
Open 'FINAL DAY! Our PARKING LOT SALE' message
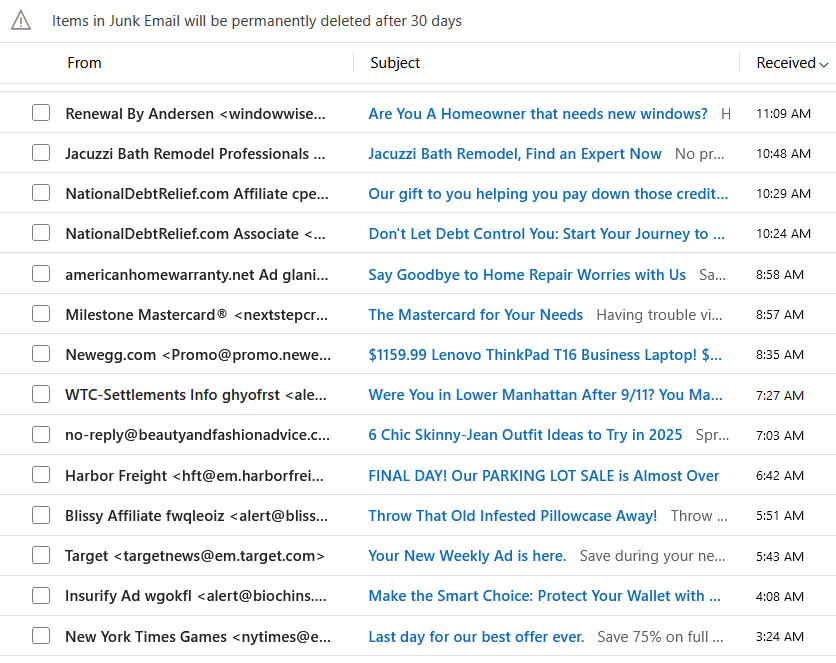(543, 475)
